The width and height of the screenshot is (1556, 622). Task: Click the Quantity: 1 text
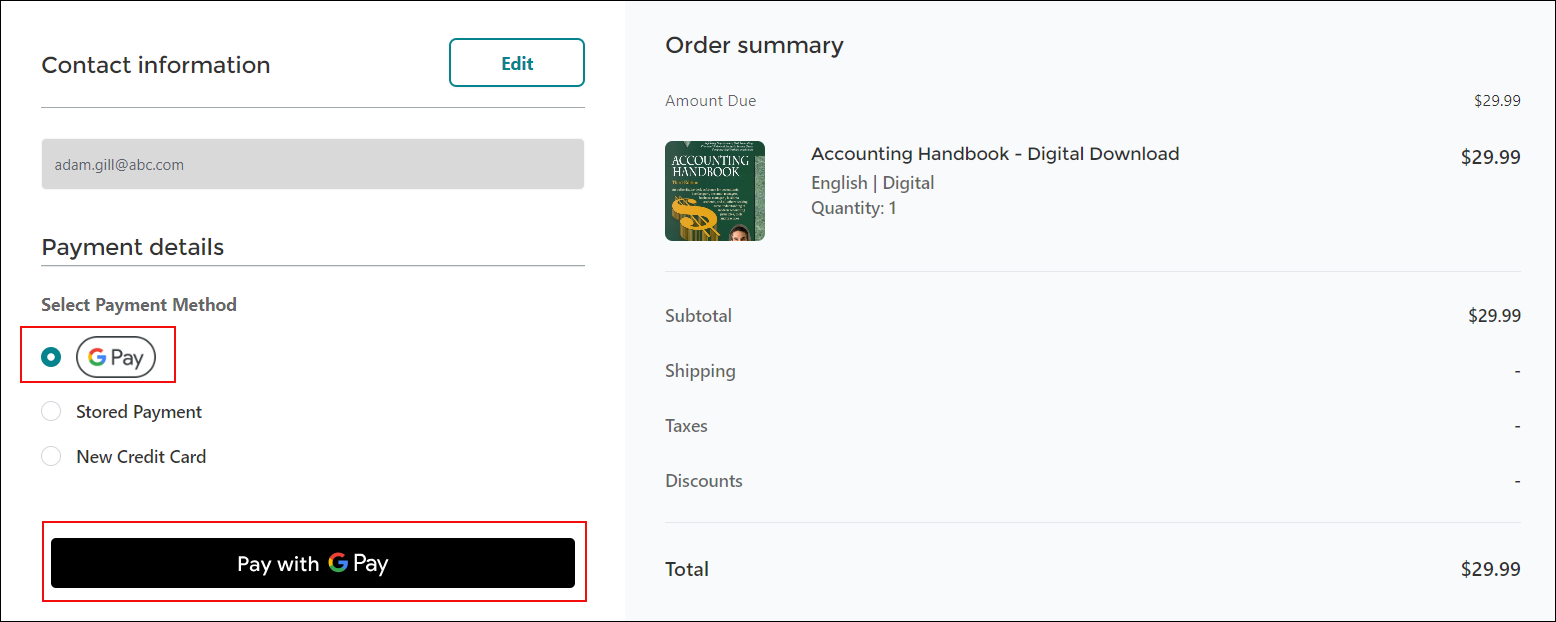tap(853, 208)
